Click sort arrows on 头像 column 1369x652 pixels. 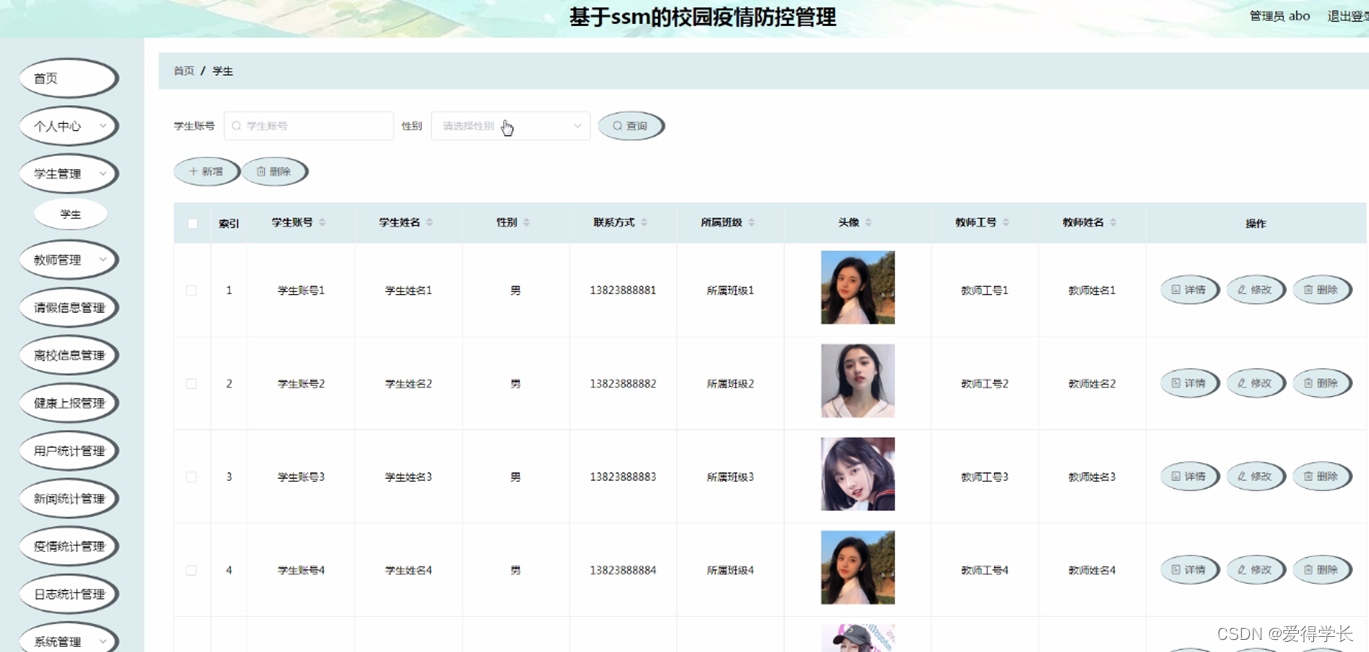point(868,223)
